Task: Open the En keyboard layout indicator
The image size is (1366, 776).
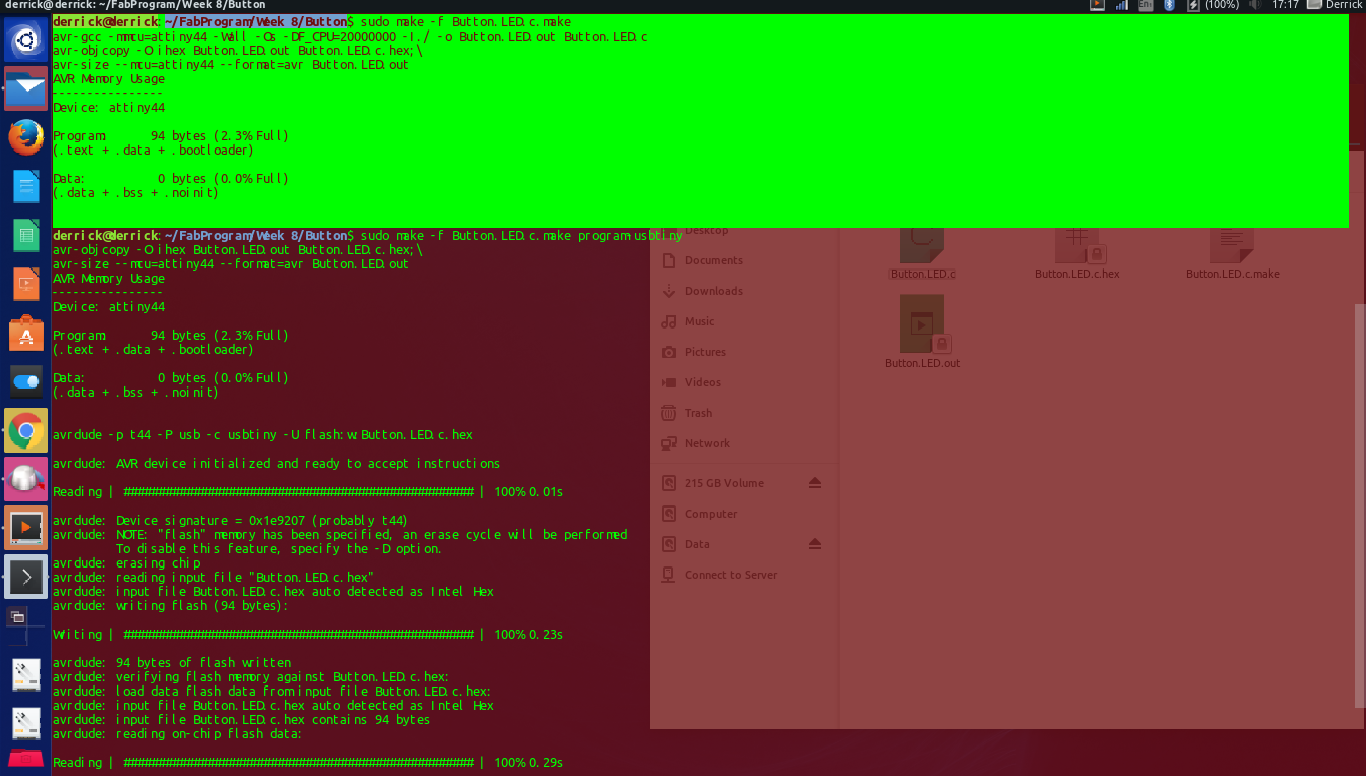Action: pyautogui.click(x=1146, y=5)
